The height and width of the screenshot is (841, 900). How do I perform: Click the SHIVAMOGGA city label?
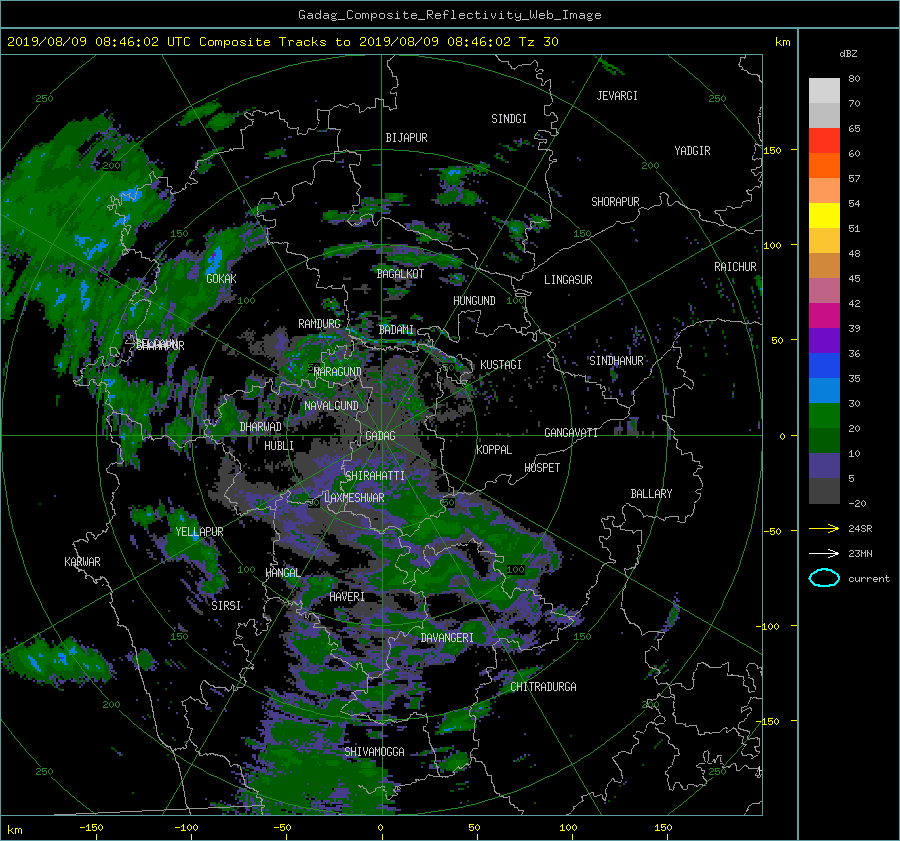(x=374, y=752)
